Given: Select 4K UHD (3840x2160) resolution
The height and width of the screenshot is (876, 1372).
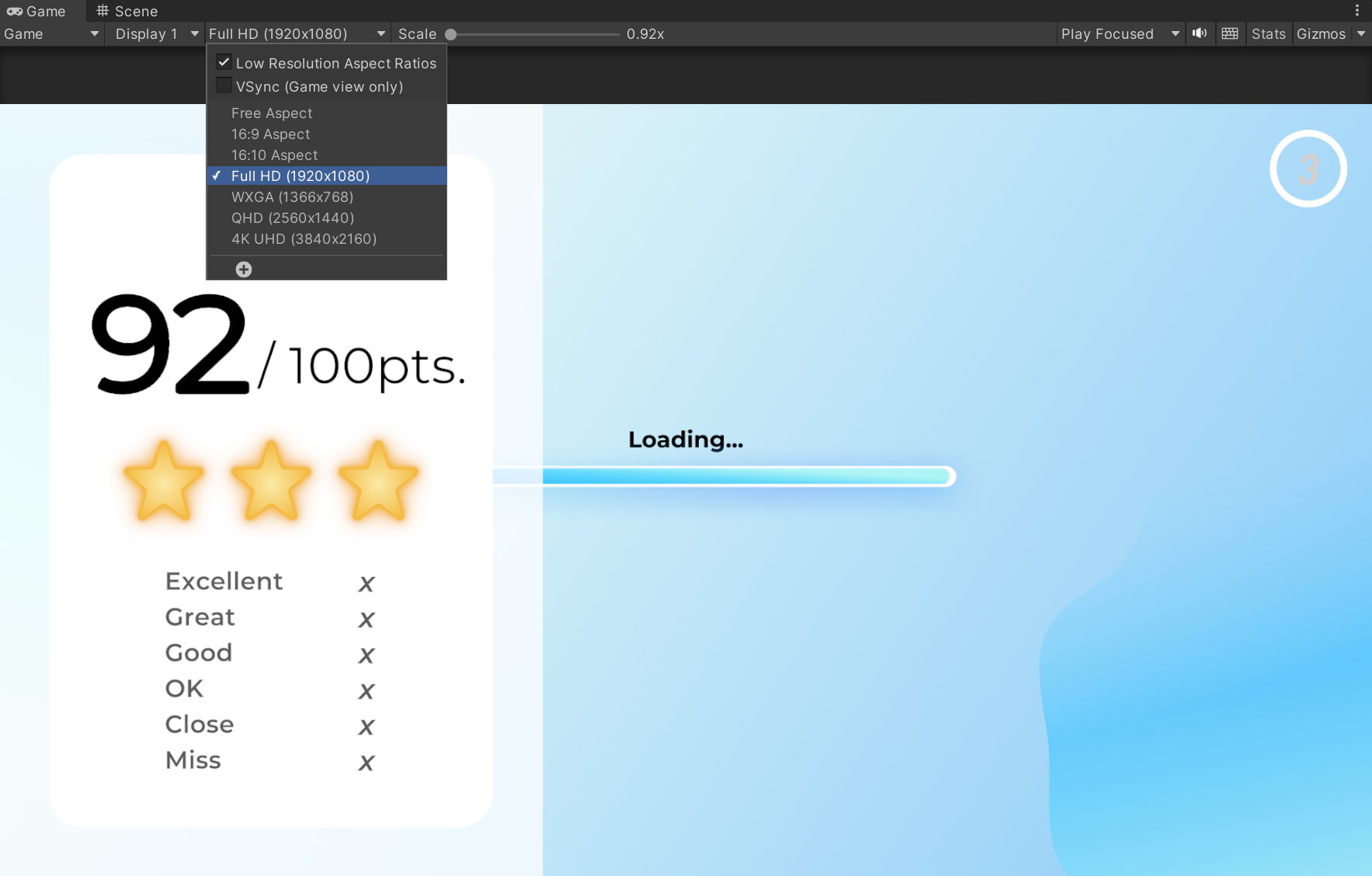Looking at the screenshot, I should pos(304,239).
